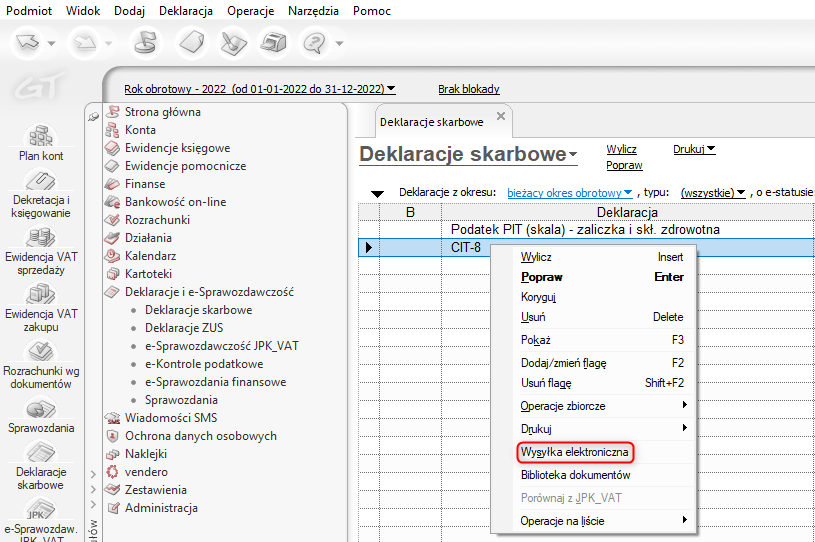Screen dimensions: 815x542
Task: Expand Rok obrotowy 2022 dropdown
Action: pos(259,89)
